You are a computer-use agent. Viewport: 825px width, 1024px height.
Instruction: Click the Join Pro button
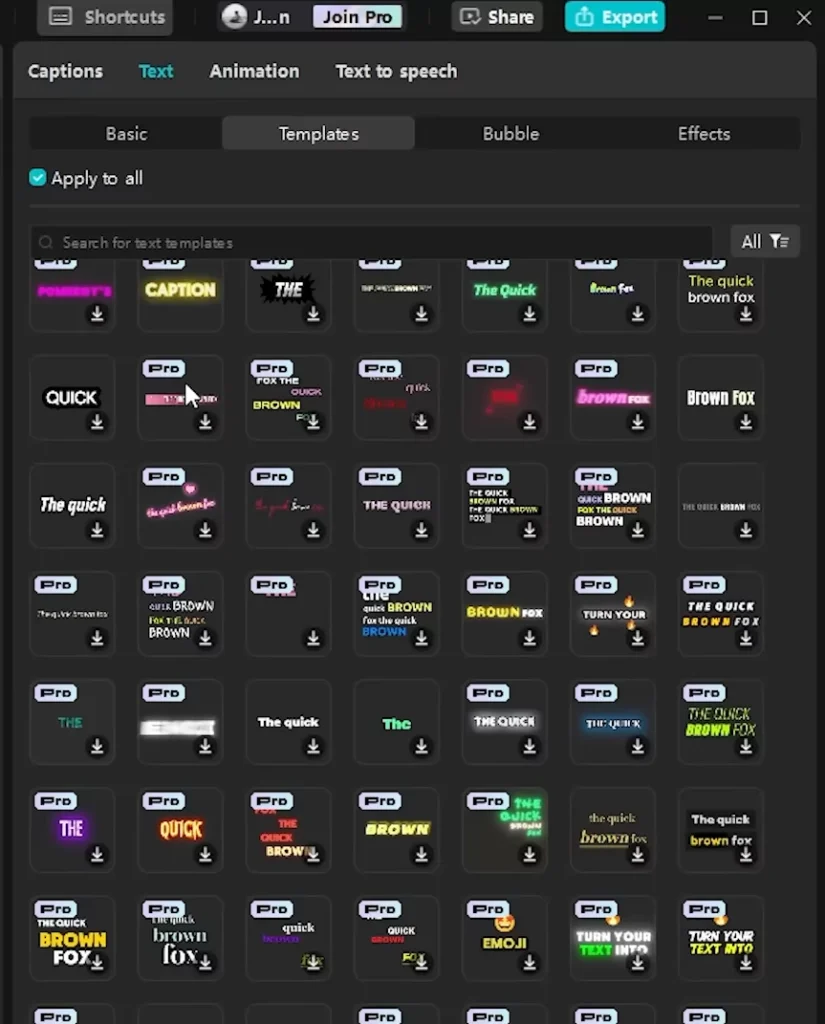[x=357, y=16]
